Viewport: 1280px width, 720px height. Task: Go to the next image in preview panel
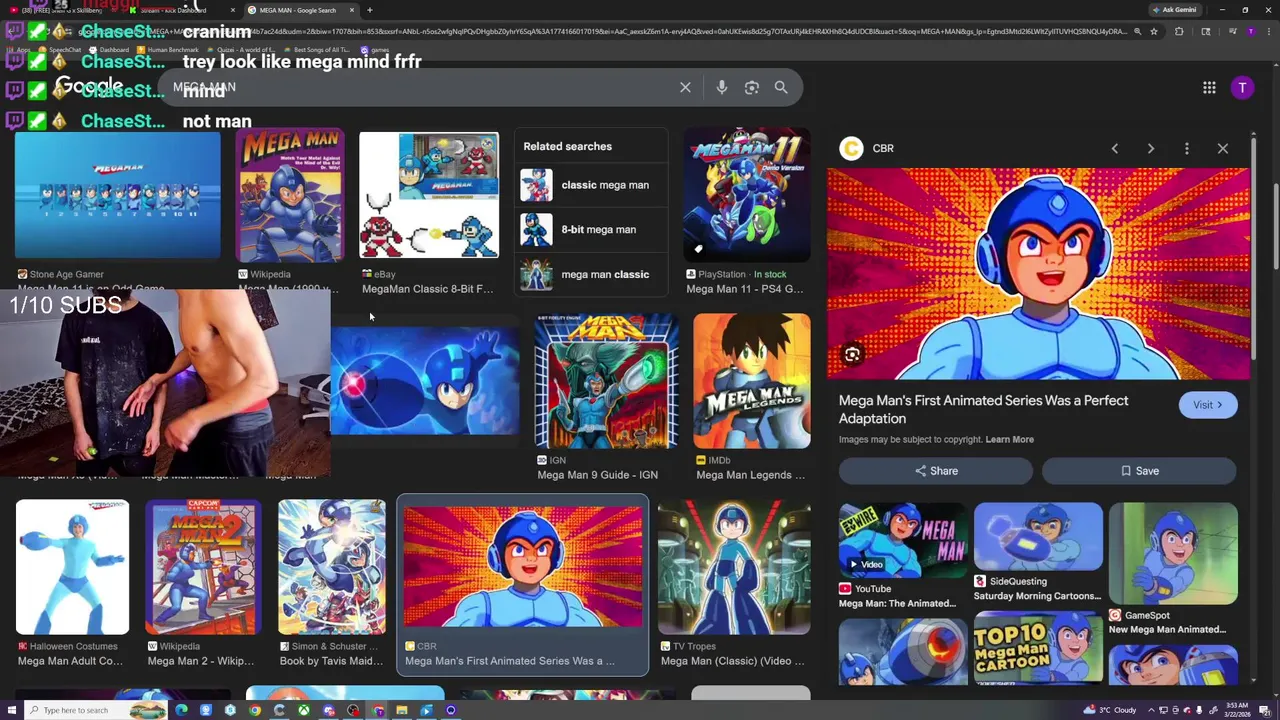point(1151,148)
